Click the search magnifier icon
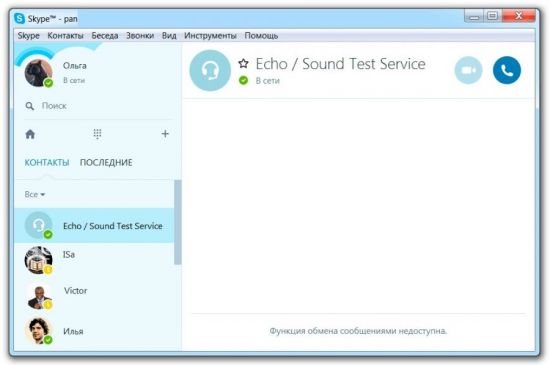This screenshot has height=365, width=550. point(30,106)
